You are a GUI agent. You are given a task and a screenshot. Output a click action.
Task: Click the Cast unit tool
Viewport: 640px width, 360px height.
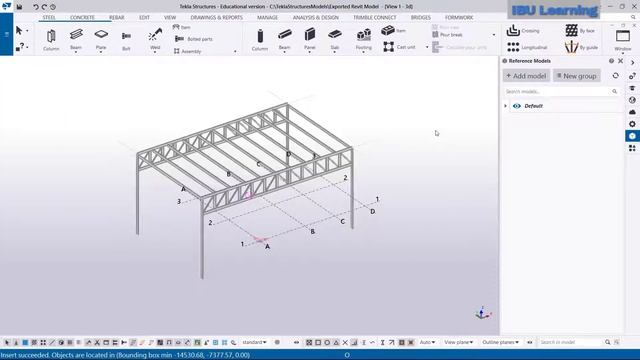click(399, 47)
